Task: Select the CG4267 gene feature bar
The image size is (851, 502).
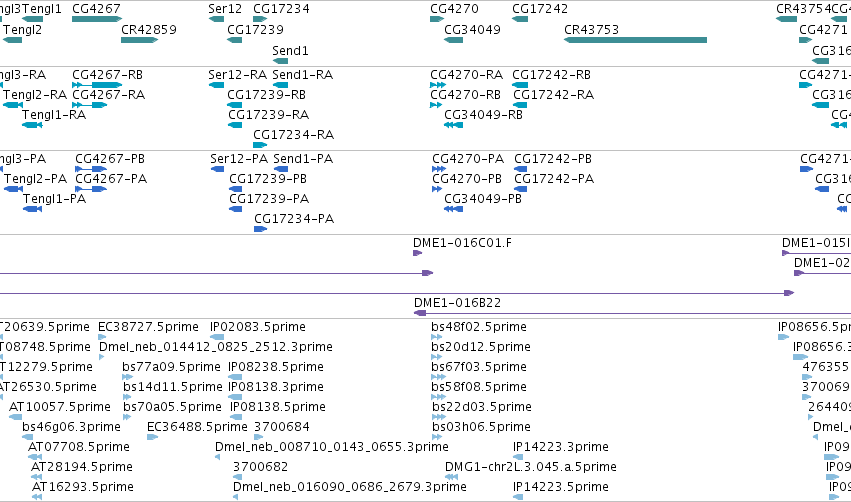Action: (97, 19)
